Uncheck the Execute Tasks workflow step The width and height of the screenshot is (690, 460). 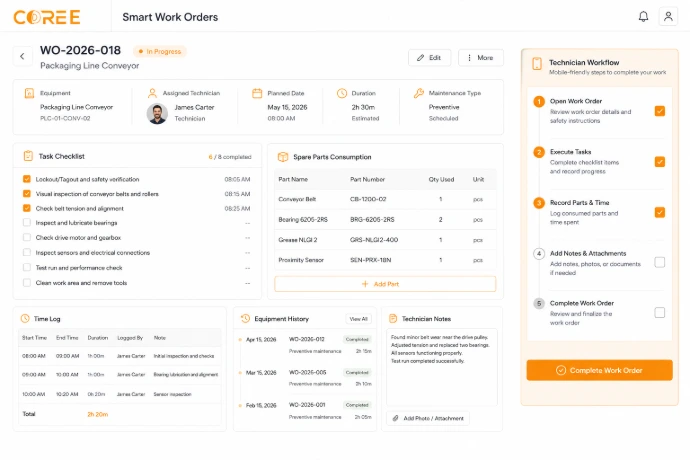click(x=660, y=162)
